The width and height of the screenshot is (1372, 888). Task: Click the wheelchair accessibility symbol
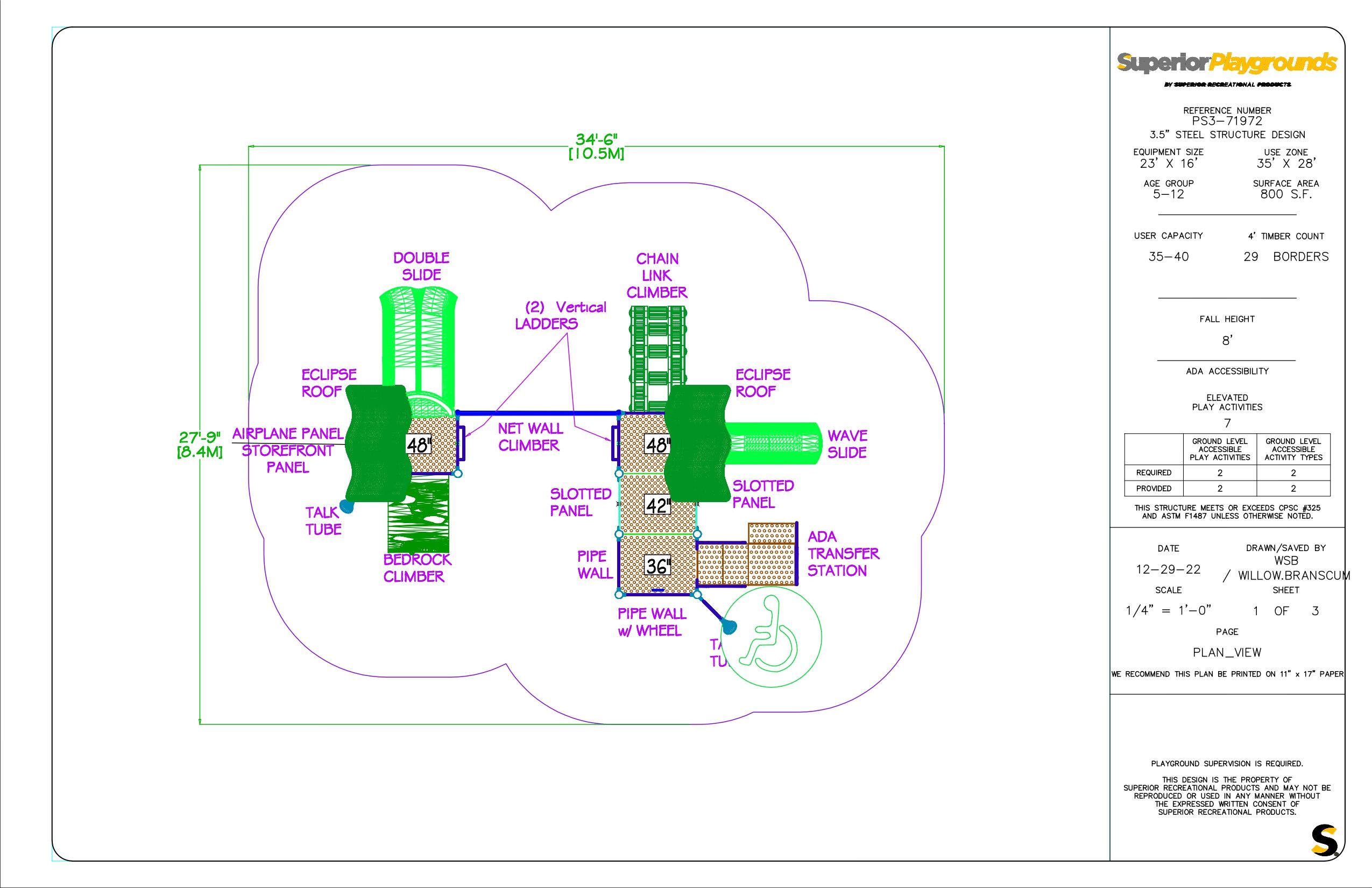pos(772,636)
